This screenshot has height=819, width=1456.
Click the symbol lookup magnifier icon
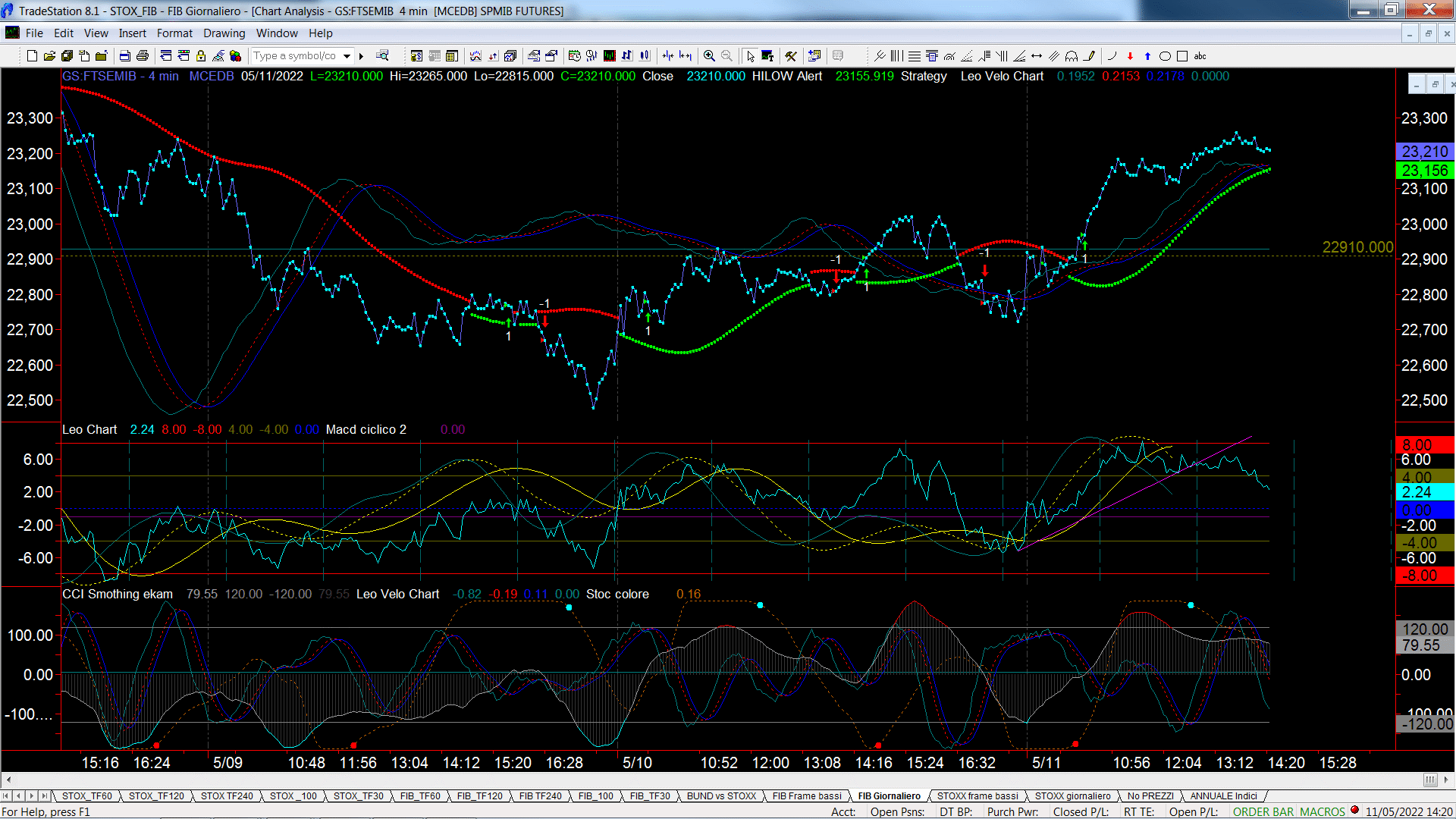click(382, 56)
